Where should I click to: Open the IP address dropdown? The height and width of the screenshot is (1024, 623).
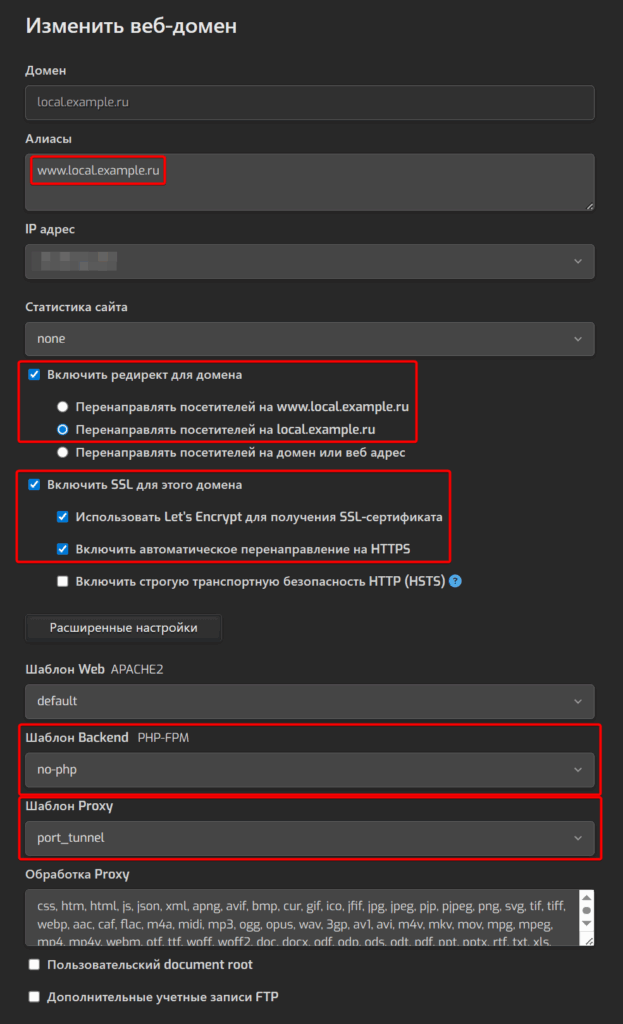click(x=310, y=261)
